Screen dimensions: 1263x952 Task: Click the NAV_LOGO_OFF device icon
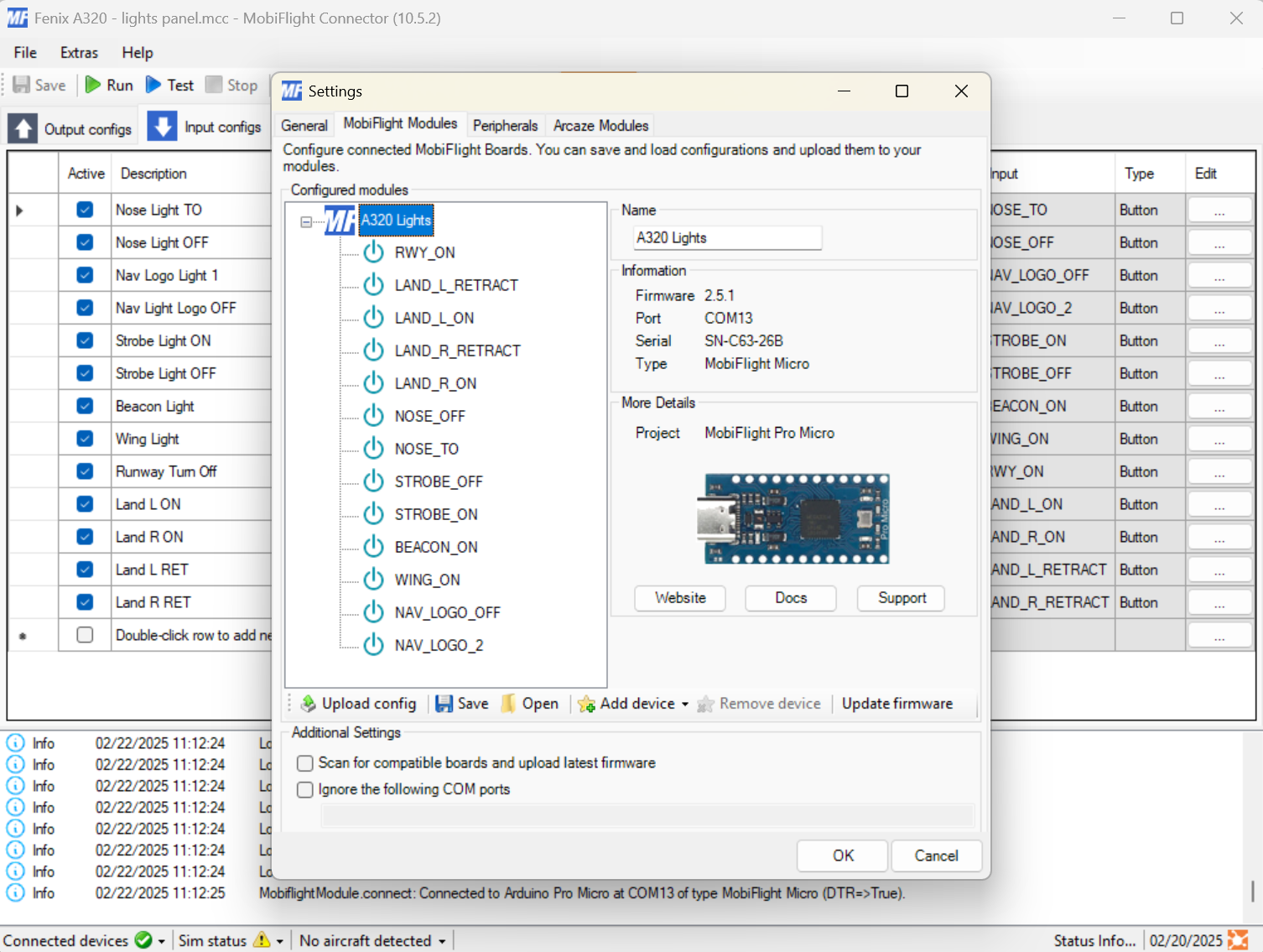373,612
